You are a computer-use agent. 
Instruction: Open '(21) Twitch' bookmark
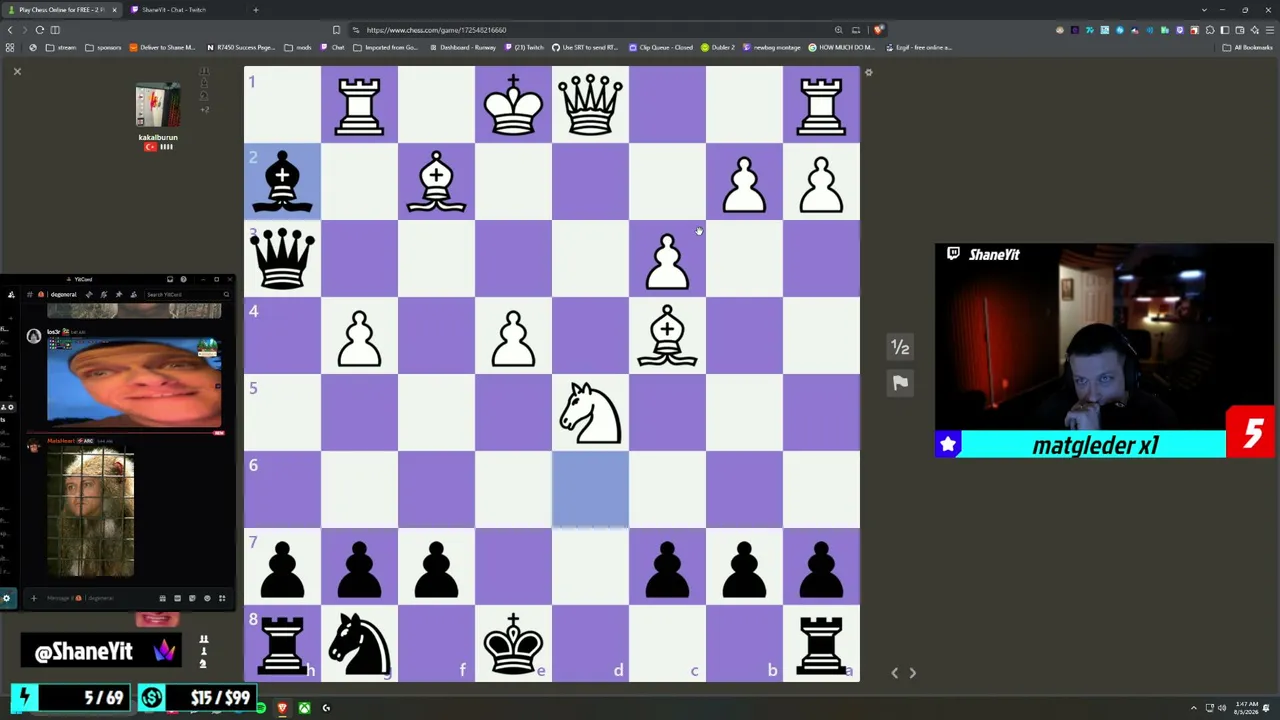point(525,47)
